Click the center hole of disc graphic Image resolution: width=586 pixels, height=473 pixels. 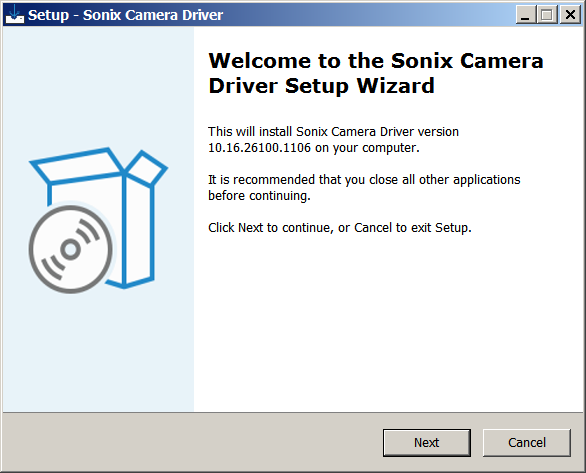tap(70, 249)
